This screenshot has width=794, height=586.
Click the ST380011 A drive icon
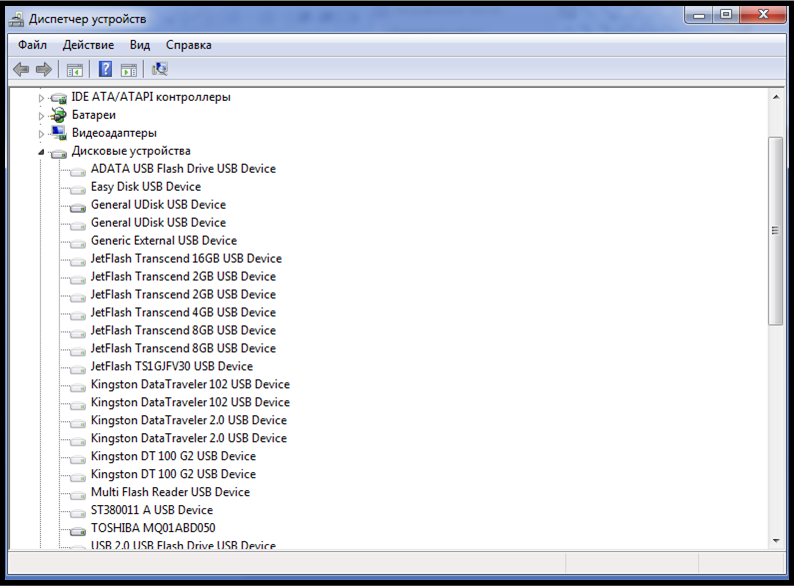coord(77,512)
